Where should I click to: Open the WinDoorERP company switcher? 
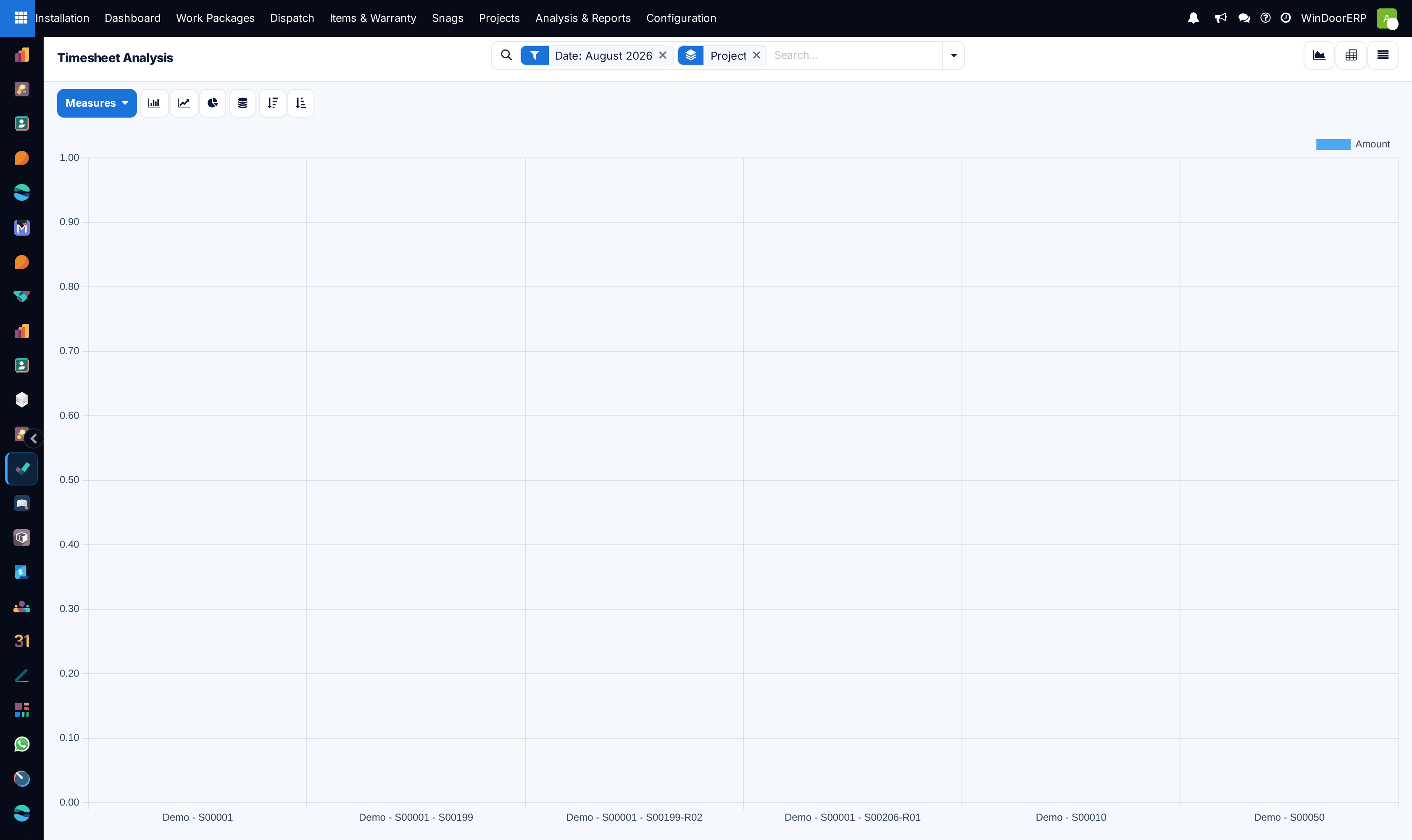click(1333, 18)
